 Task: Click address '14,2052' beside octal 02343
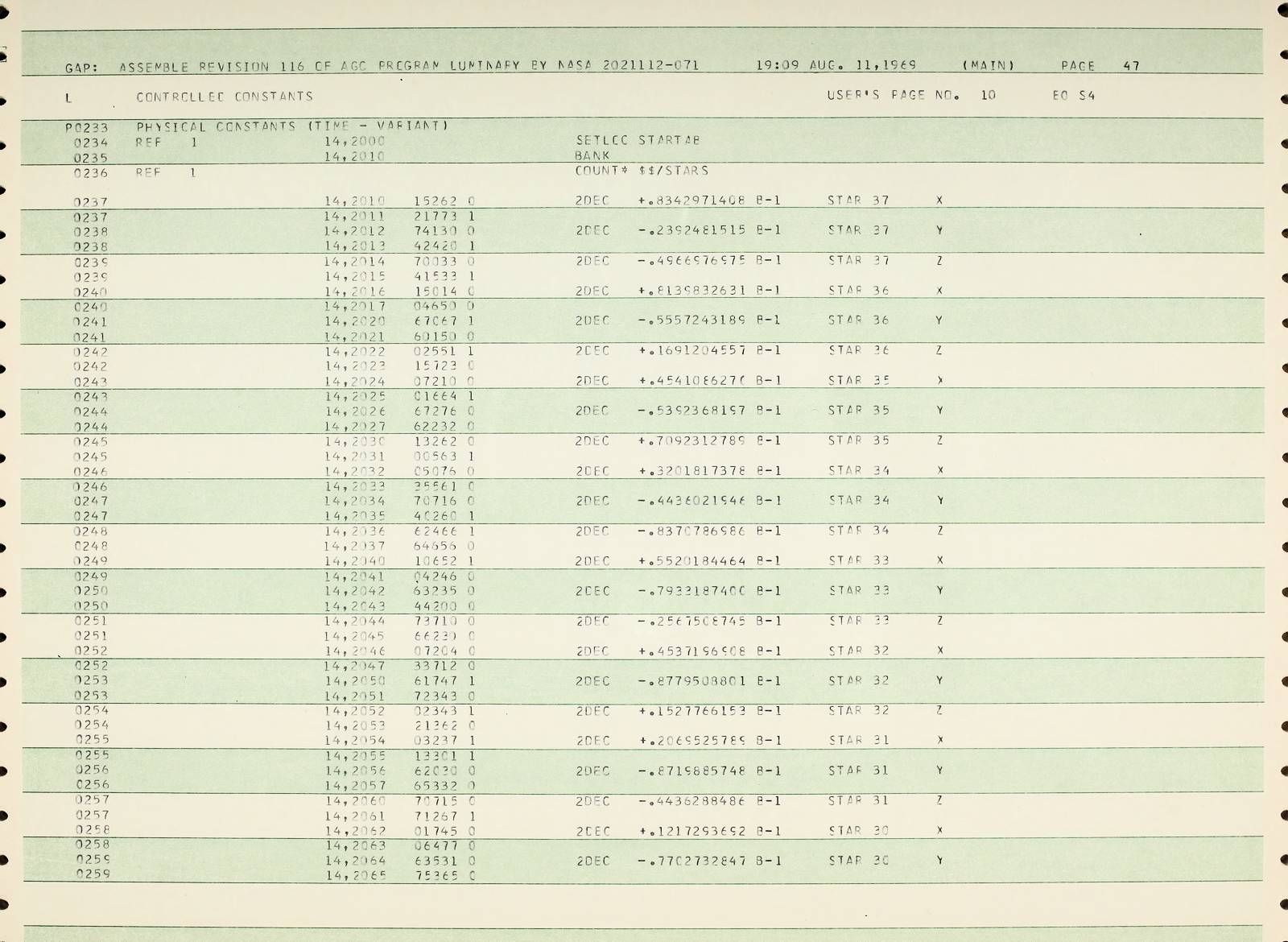[x=355, y=711]
